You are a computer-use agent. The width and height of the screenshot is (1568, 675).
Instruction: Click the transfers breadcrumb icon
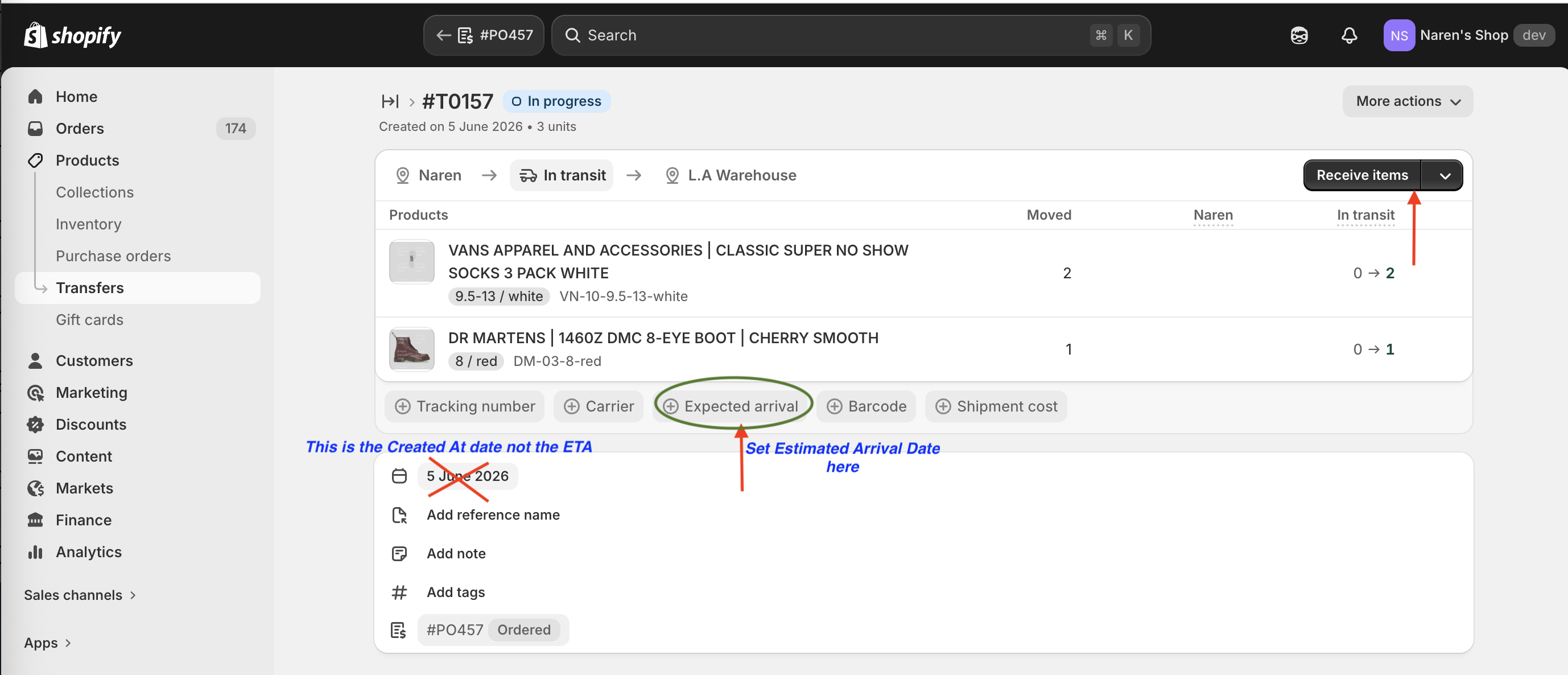[x=390, y=101]
